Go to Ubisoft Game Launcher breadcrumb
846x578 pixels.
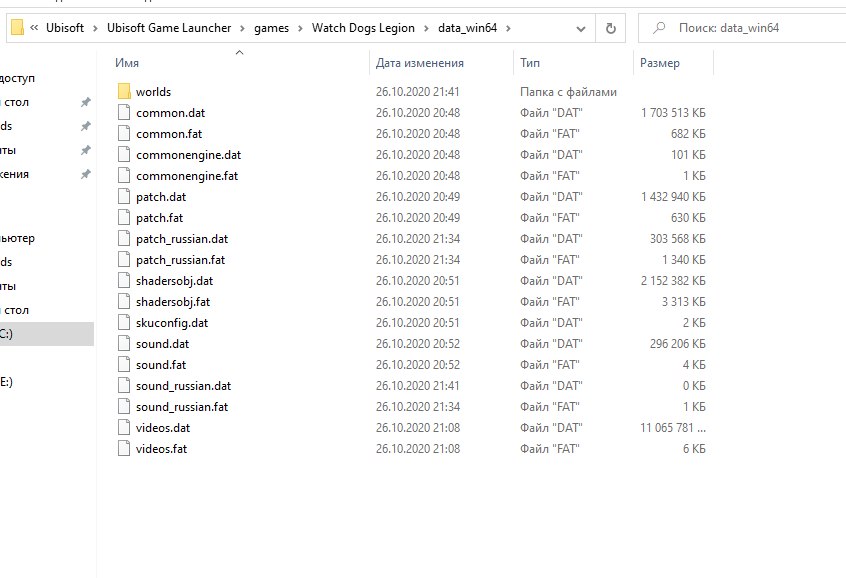click(x=169, y=28)
